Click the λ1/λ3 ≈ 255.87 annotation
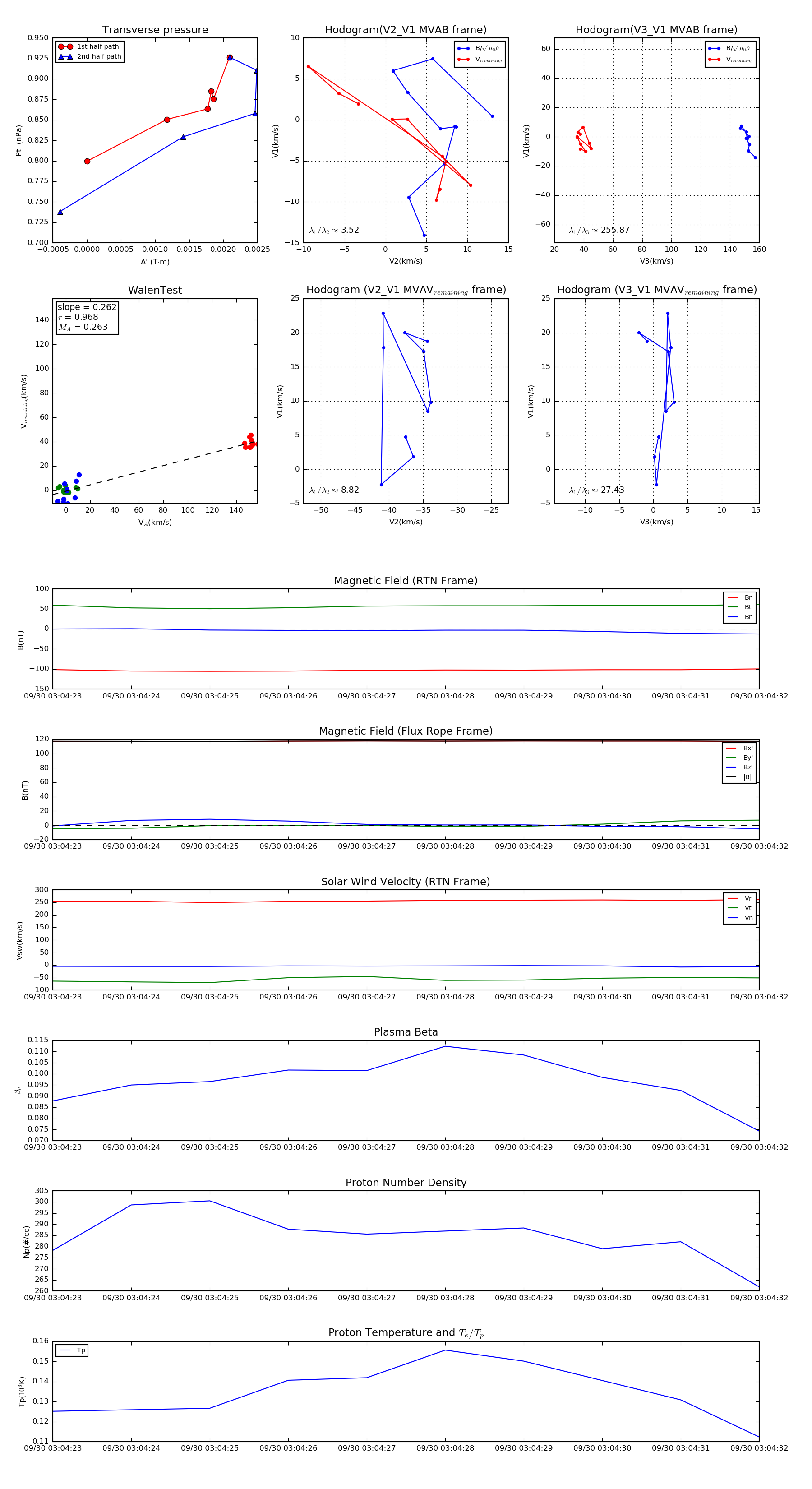Viewport: 812px width, 1489px height. pyautogui.click(x=600, y=230)
